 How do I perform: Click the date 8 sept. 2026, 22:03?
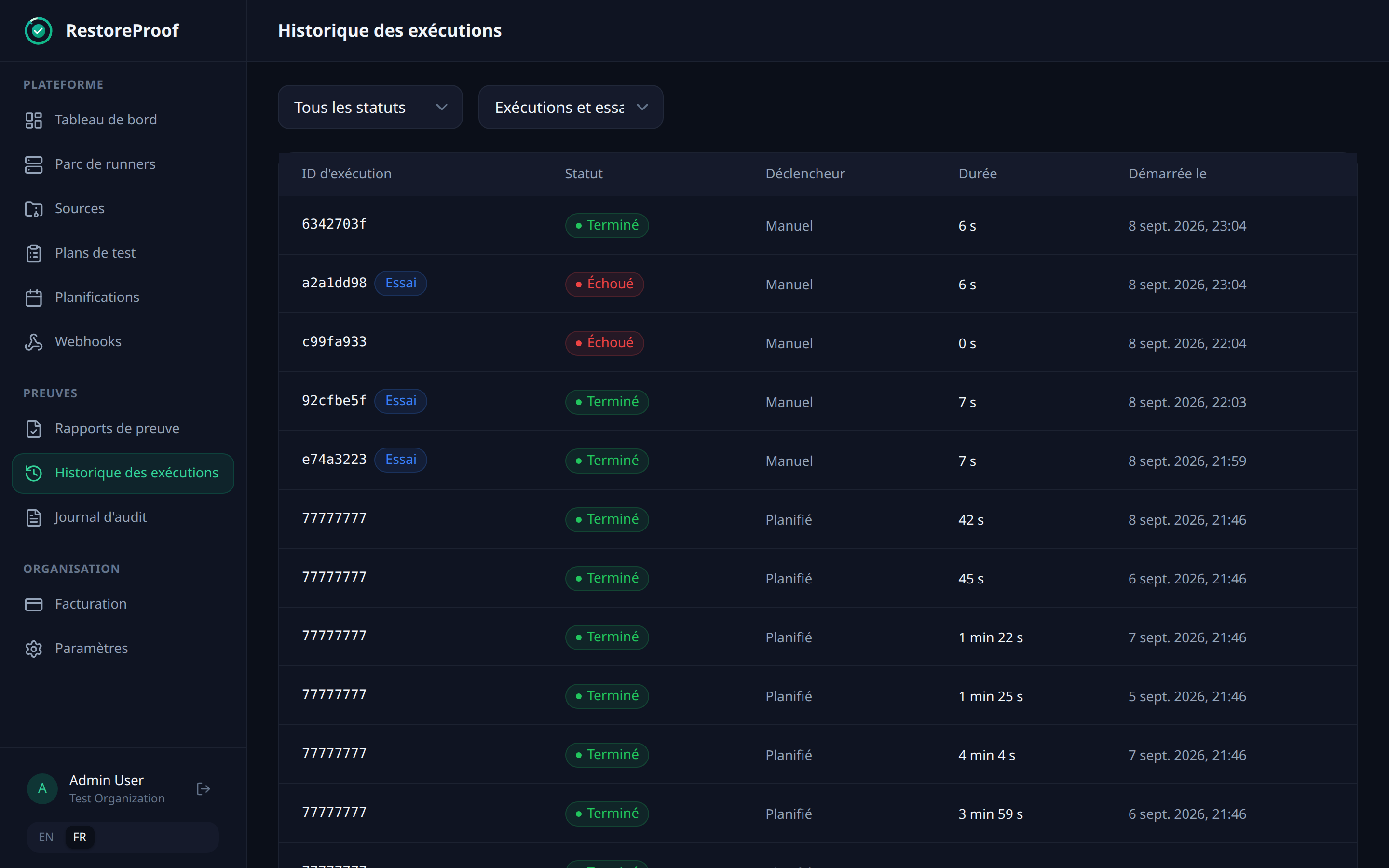click(x=1187, y=403)
